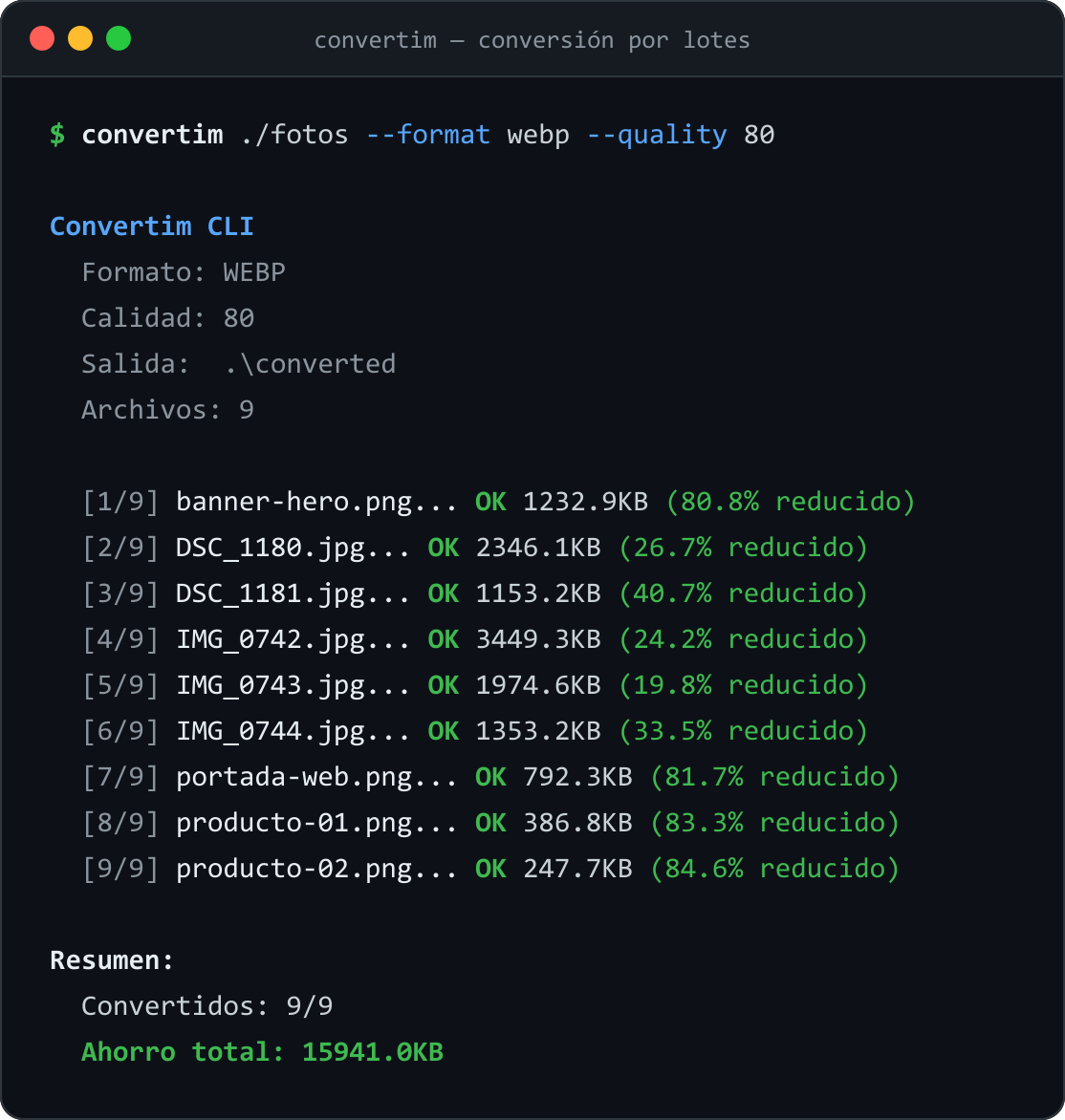1065x1120 pixels.
Task: Click the 'Archivos: 9' line
Action: pyautogui.click(x=168, y=409)
